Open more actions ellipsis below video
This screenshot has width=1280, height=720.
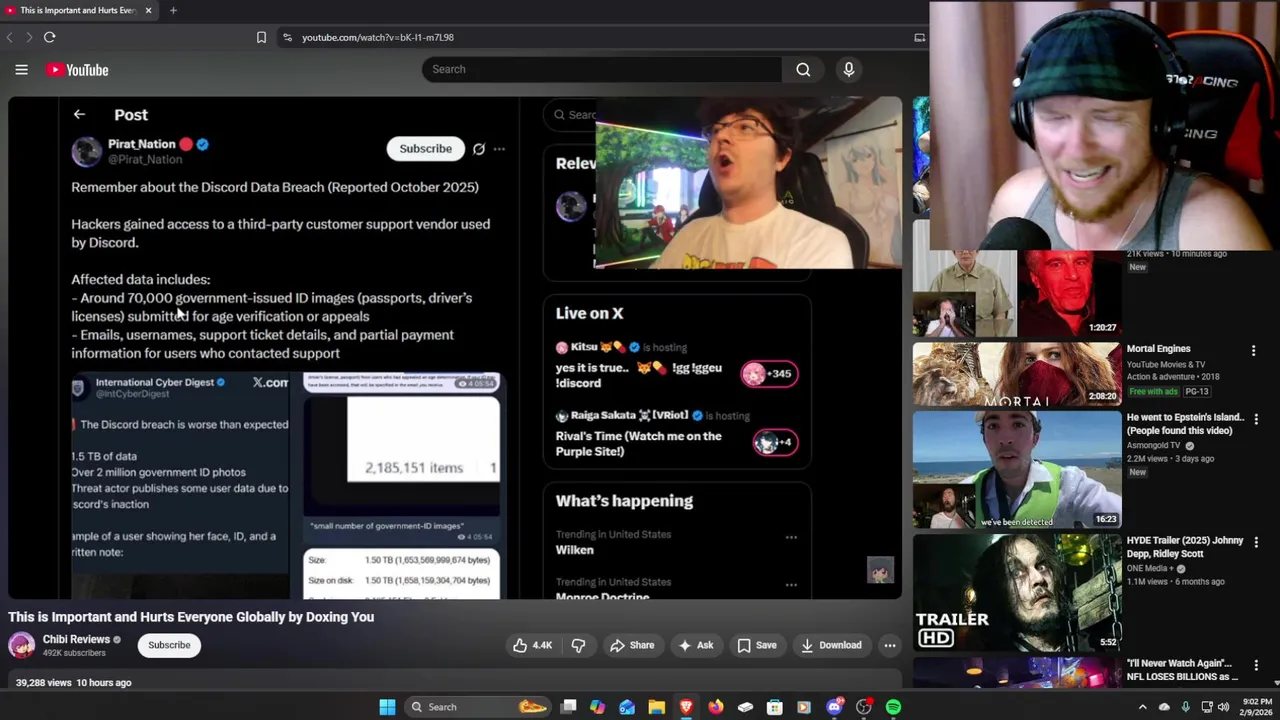coord(890,645)
